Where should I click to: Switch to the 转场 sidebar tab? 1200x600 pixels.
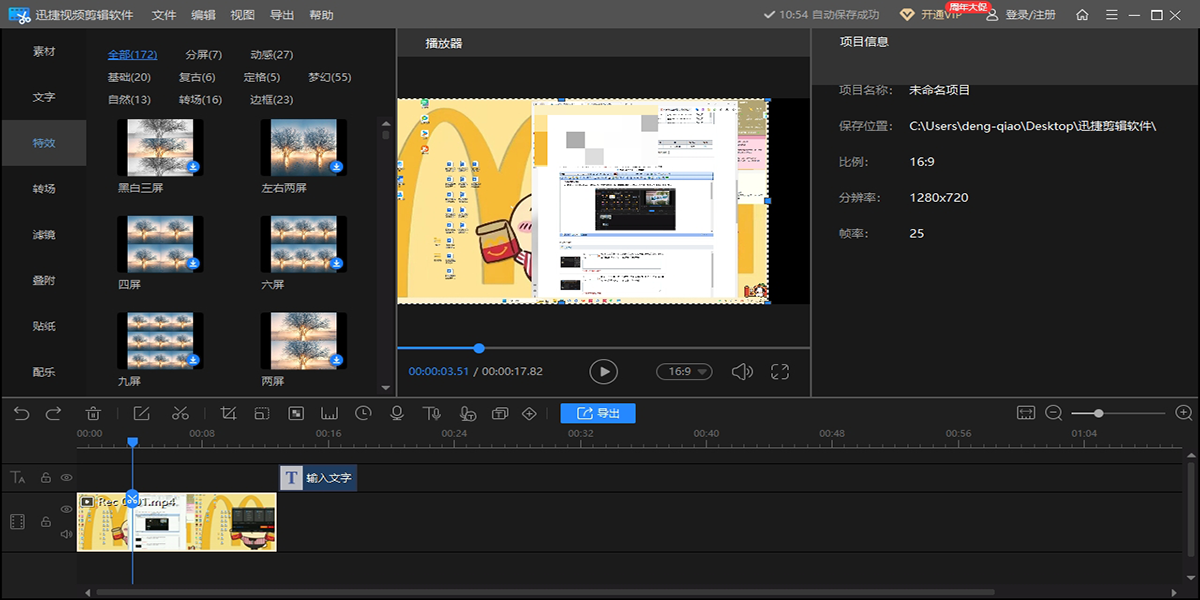click(x=44, y=189)
